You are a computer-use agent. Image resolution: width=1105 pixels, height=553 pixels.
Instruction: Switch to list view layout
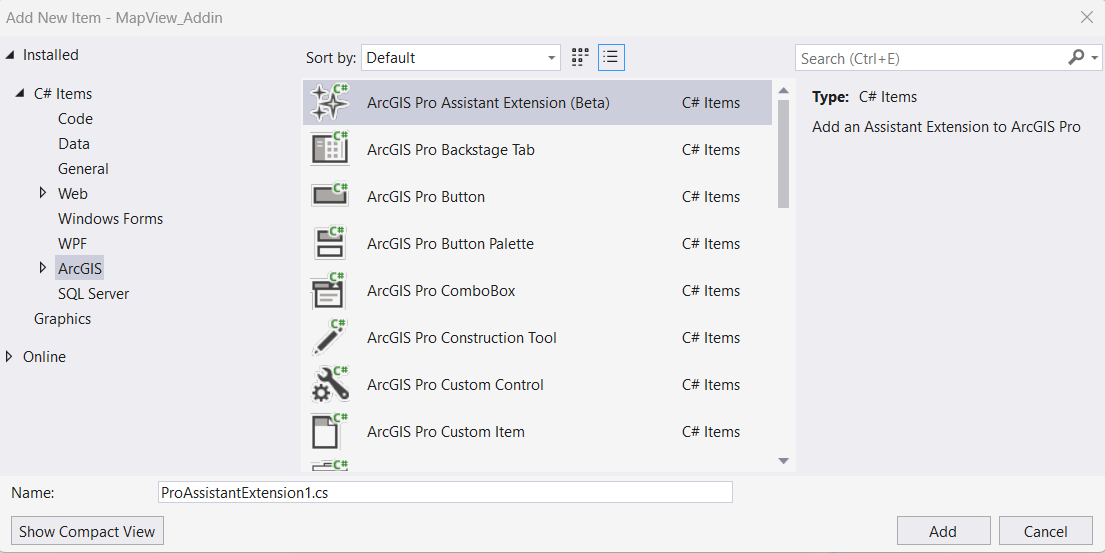611,58
